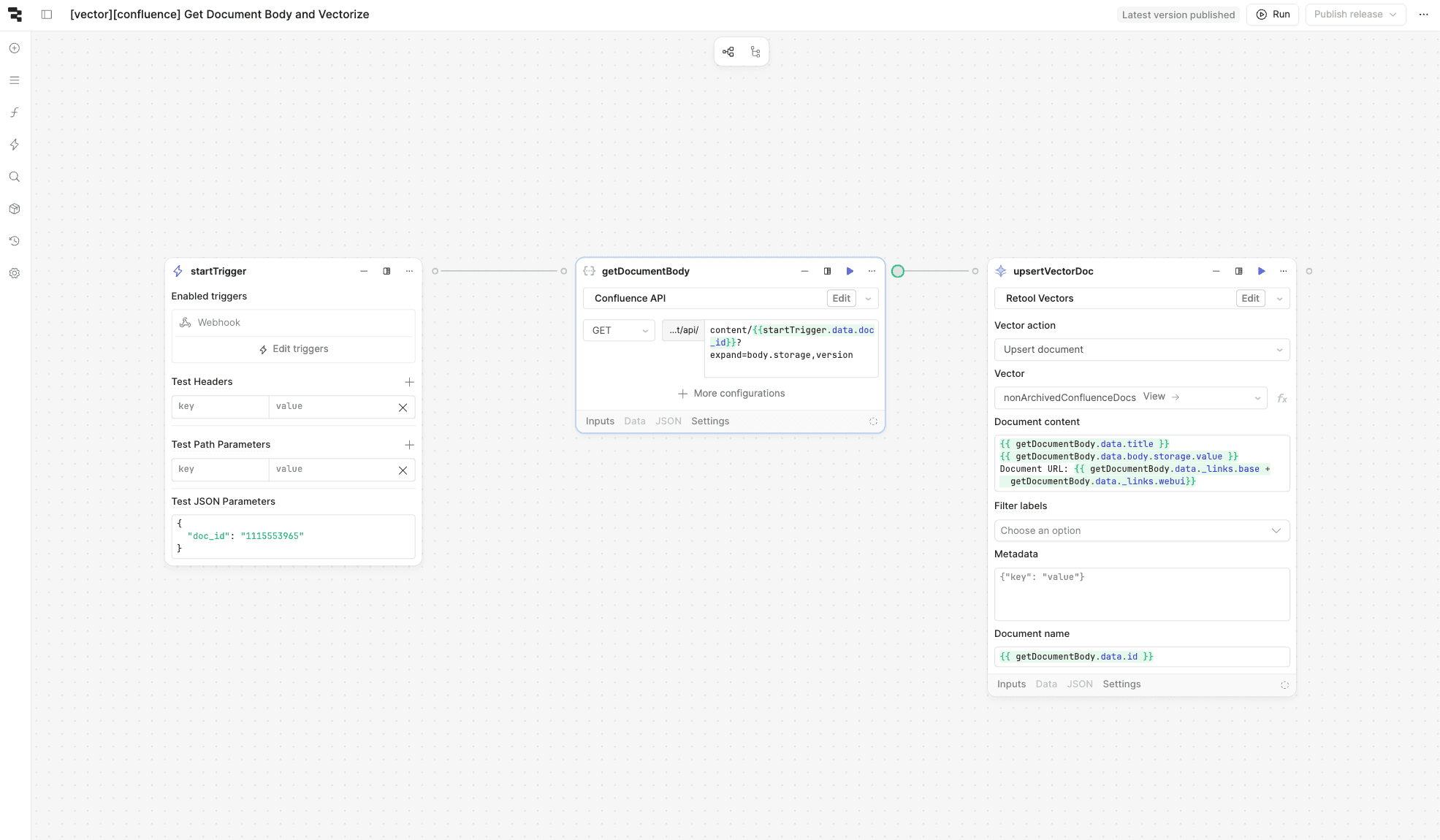This screenshot has width=1440, height=840.
Task: Open run history icon in sidebar
Action: pyautogui.click(x=15, y=241)
